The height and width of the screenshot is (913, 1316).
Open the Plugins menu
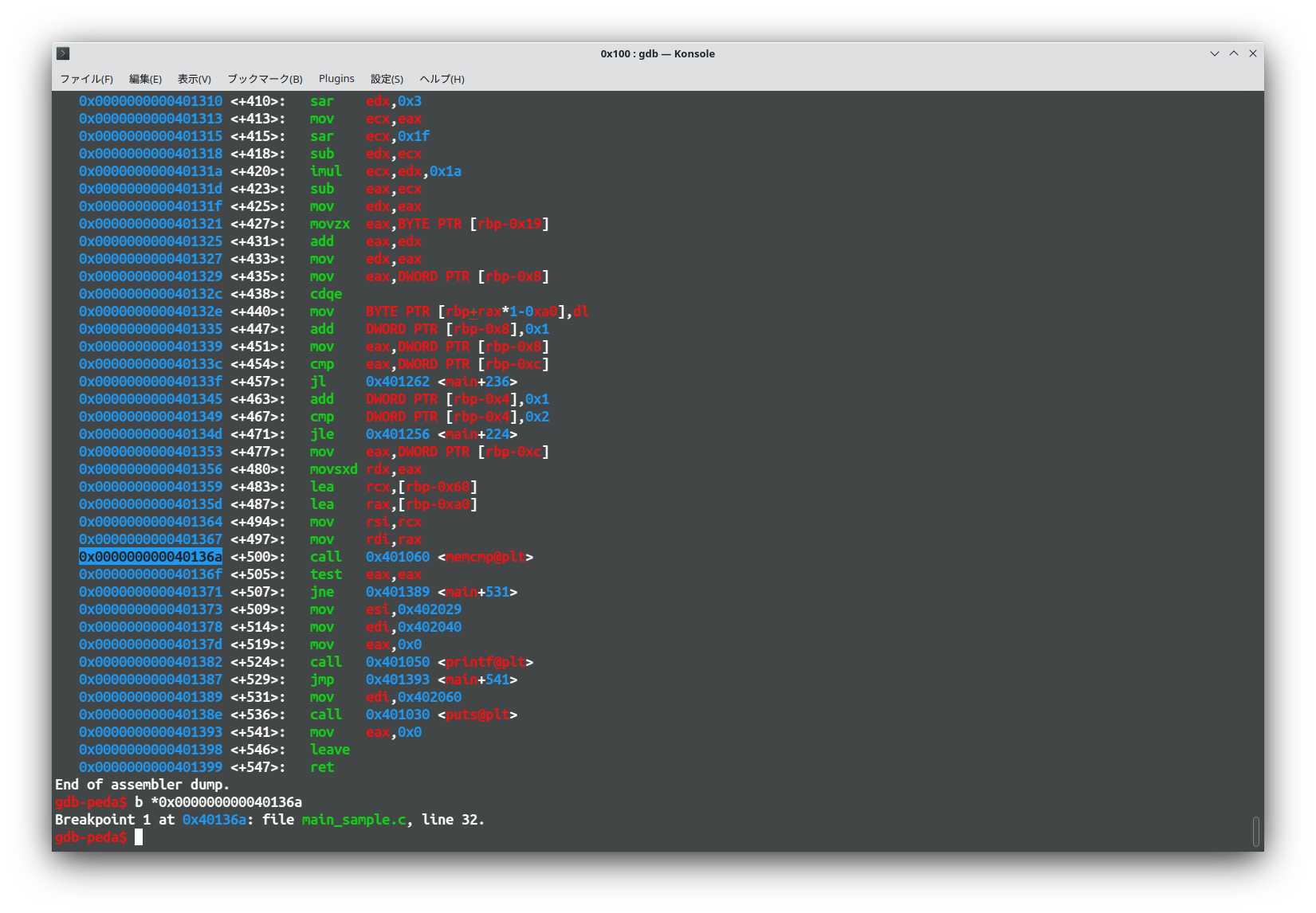click(x=336, y=79)
